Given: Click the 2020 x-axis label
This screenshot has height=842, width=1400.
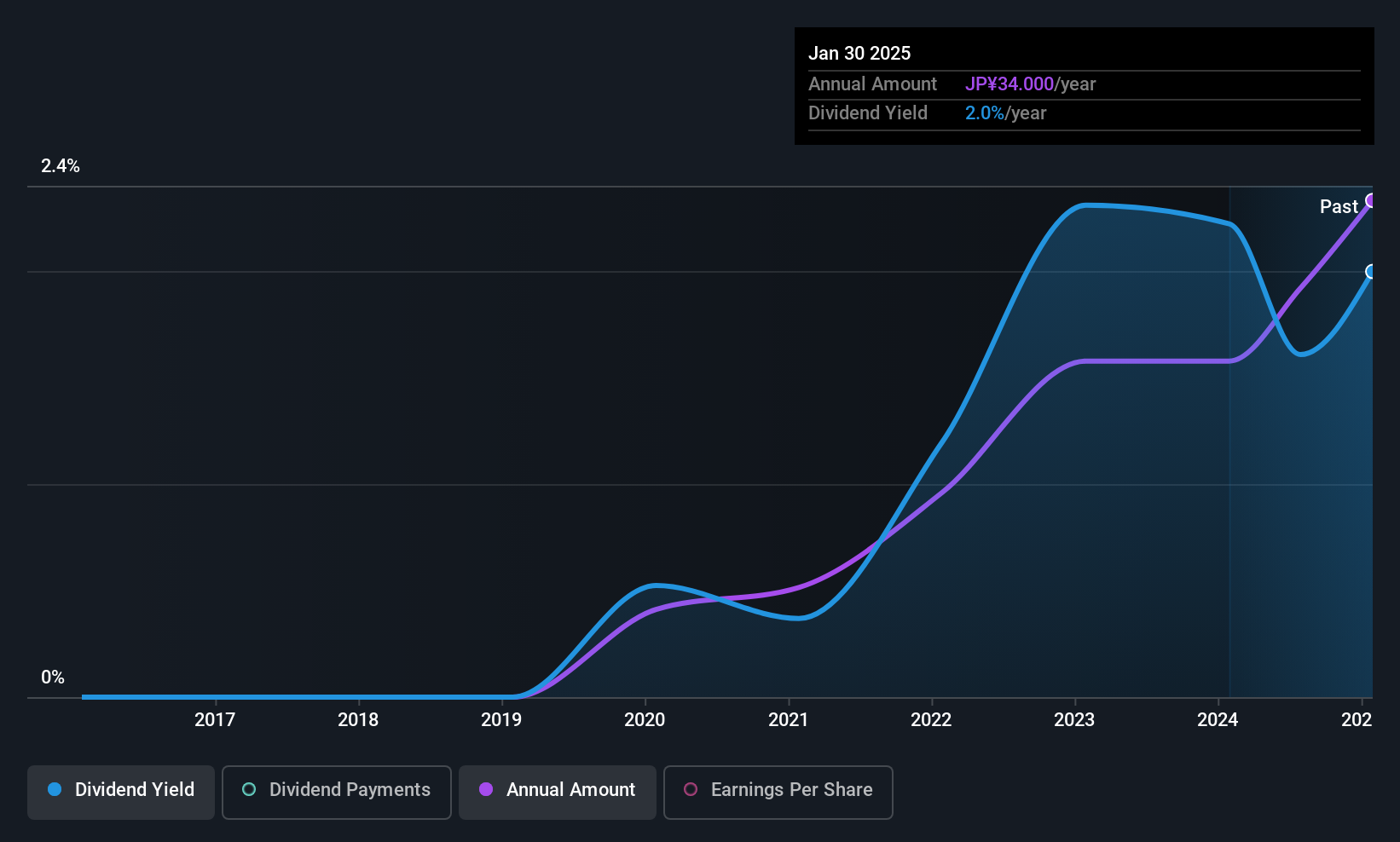Looking at the screenshot, I should pos(645,719).
